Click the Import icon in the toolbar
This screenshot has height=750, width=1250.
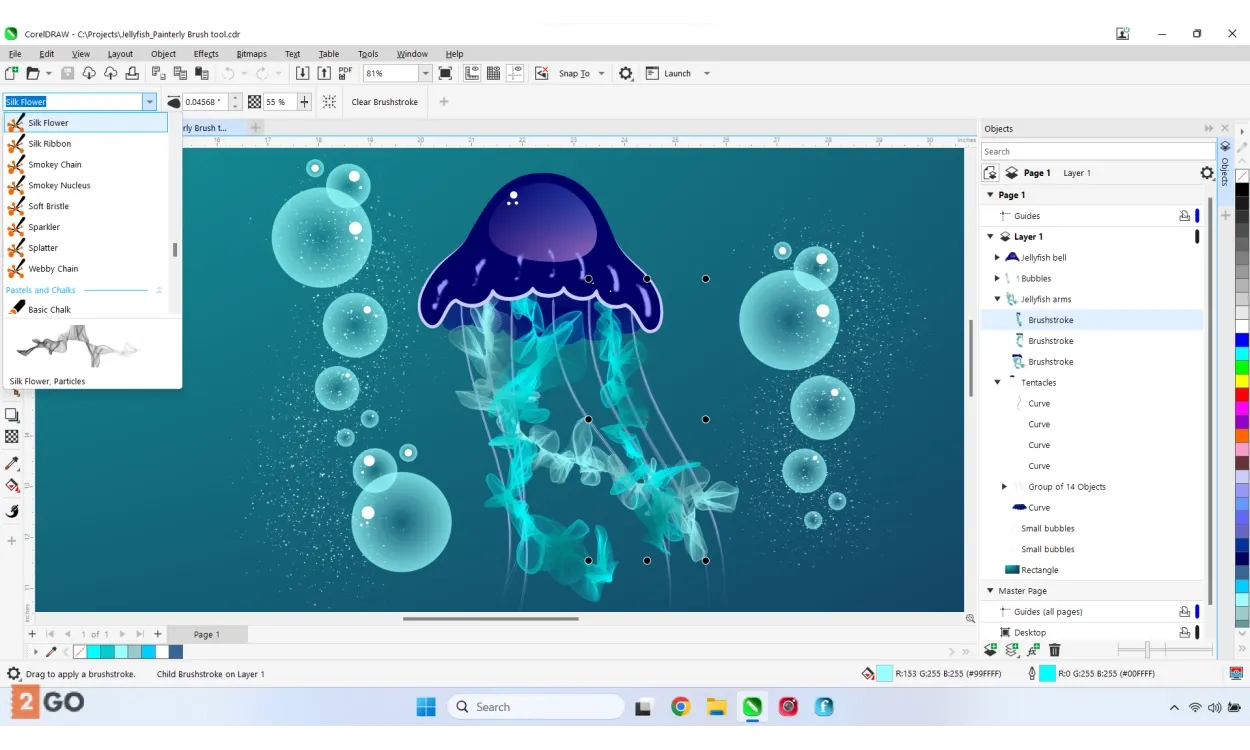coord(302,73)
